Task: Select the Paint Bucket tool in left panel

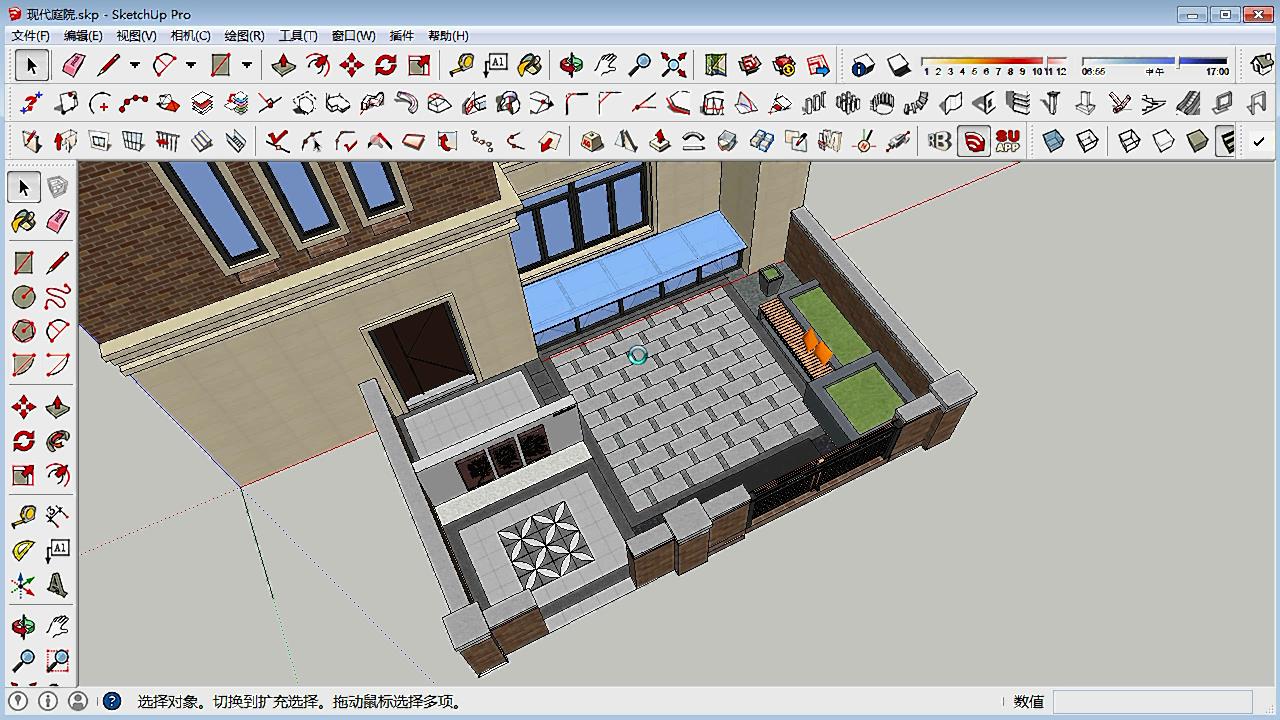Action: 23,221
